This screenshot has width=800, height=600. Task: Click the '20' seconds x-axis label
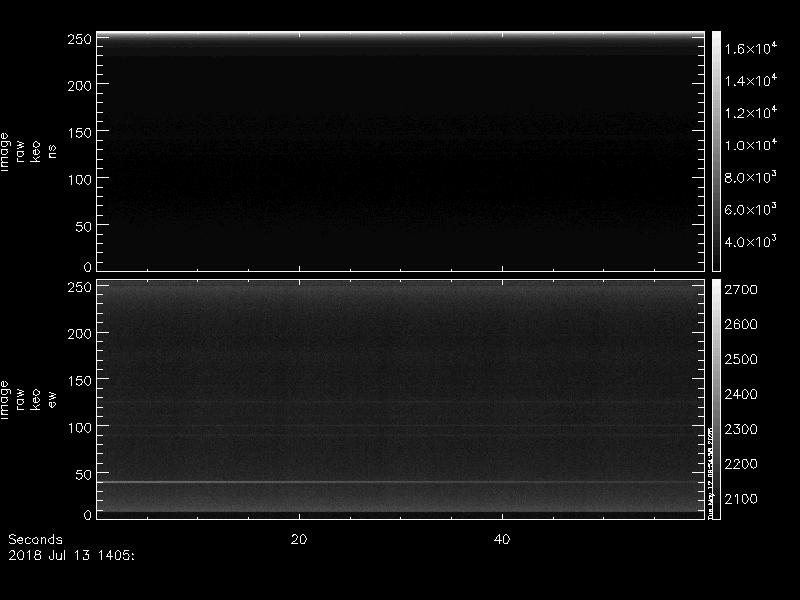(299, 539)
